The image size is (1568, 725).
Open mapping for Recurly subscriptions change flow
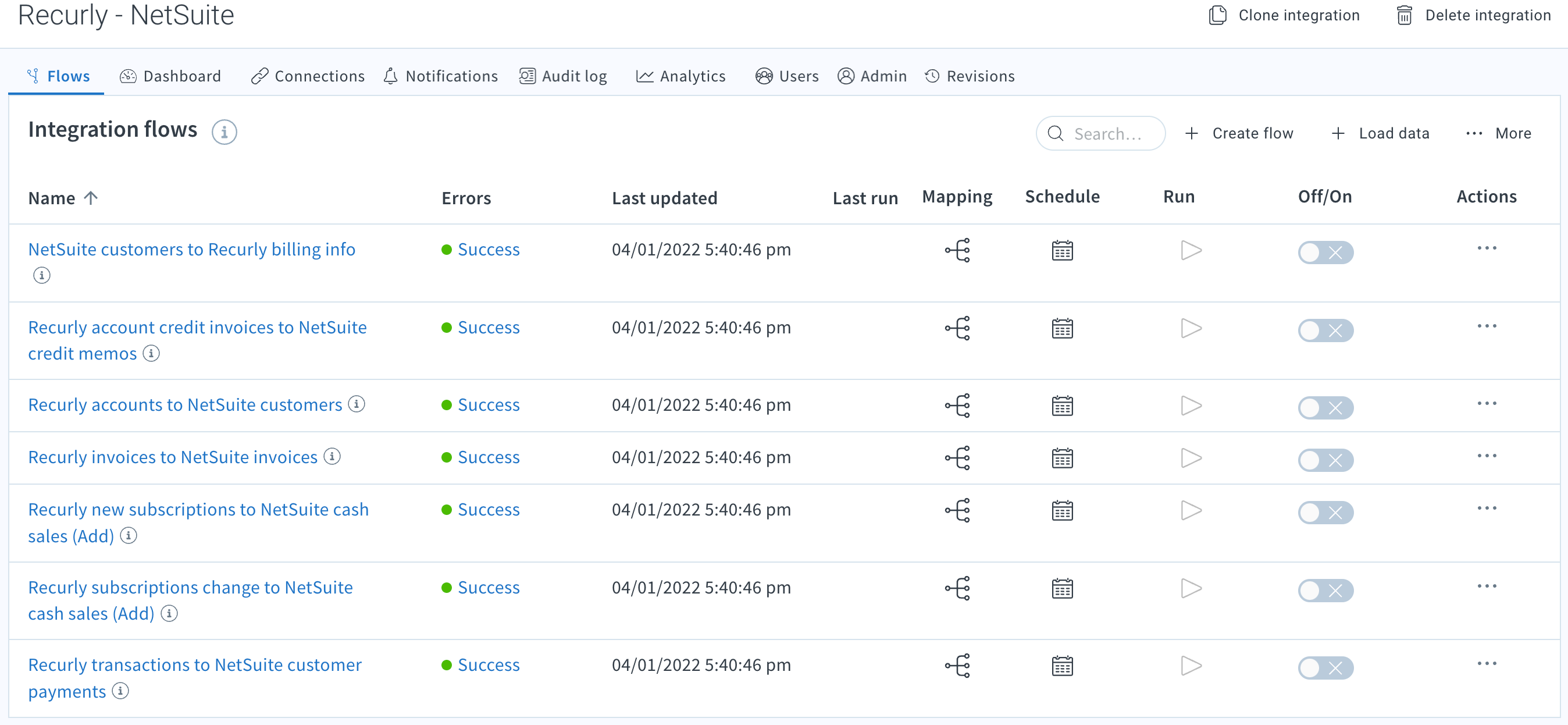(957, 588)
